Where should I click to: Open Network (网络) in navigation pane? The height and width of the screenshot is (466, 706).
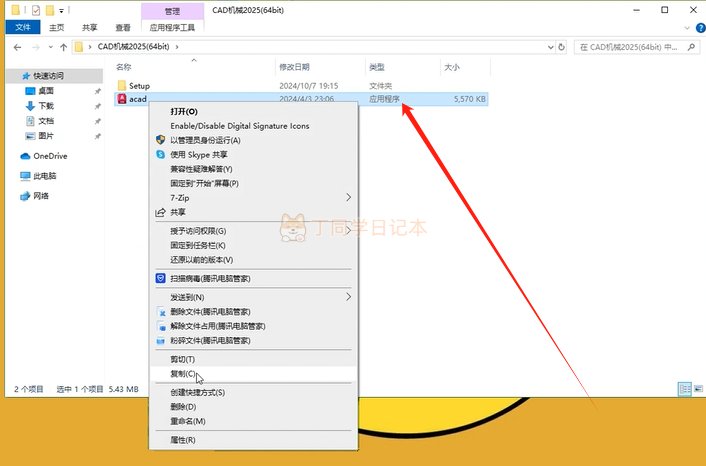tap(41, 195)
